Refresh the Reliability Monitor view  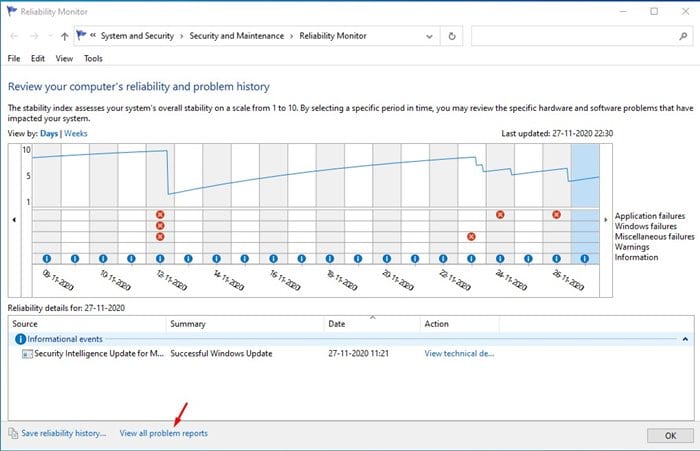(452, 36)
